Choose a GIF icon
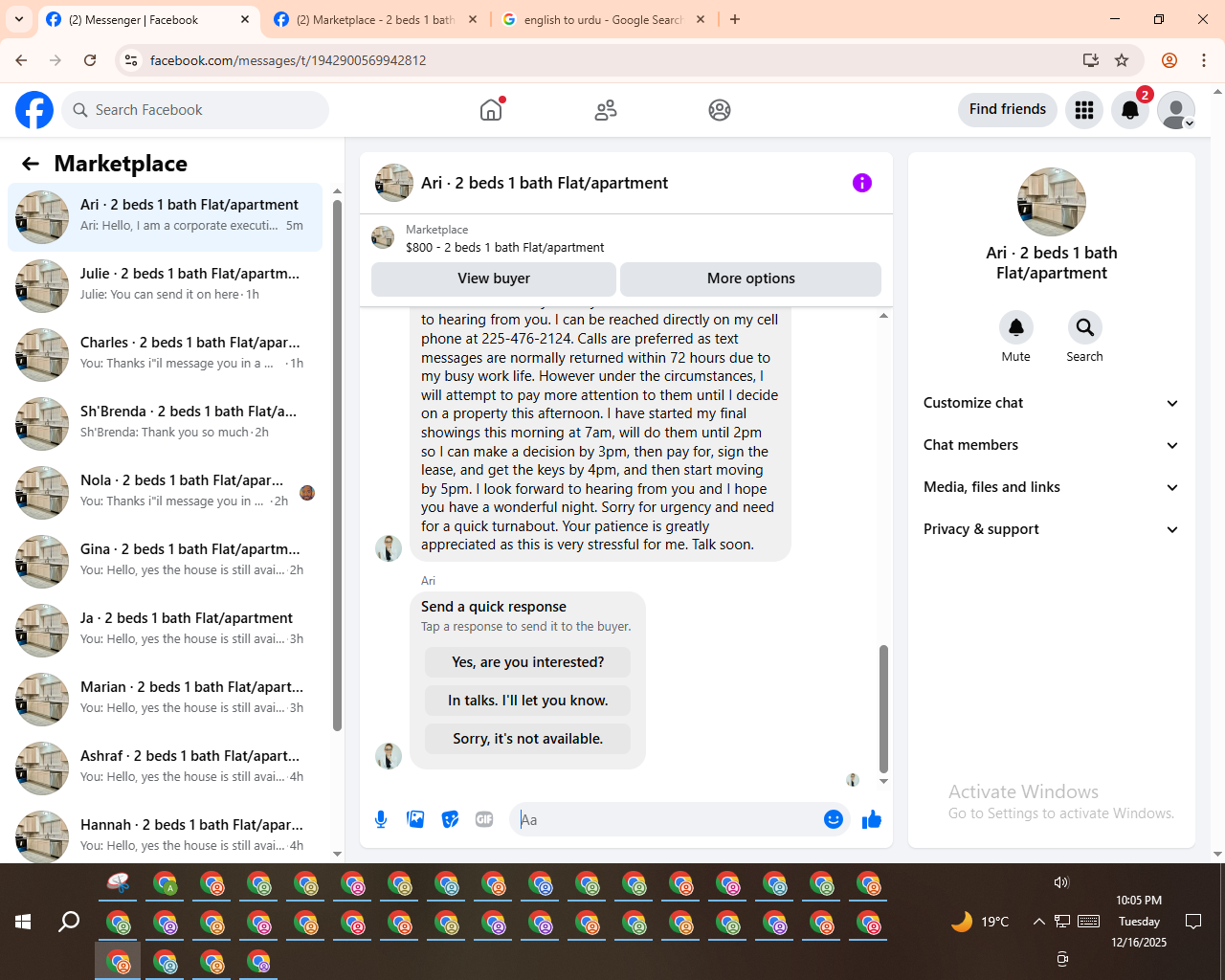 (484, 819)
